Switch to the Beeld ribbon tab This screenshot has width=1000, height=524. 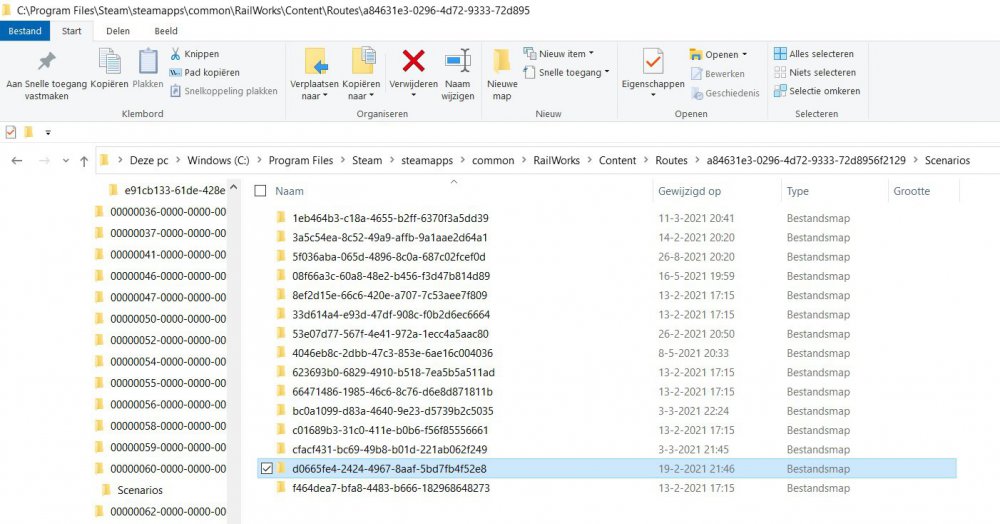166,31
